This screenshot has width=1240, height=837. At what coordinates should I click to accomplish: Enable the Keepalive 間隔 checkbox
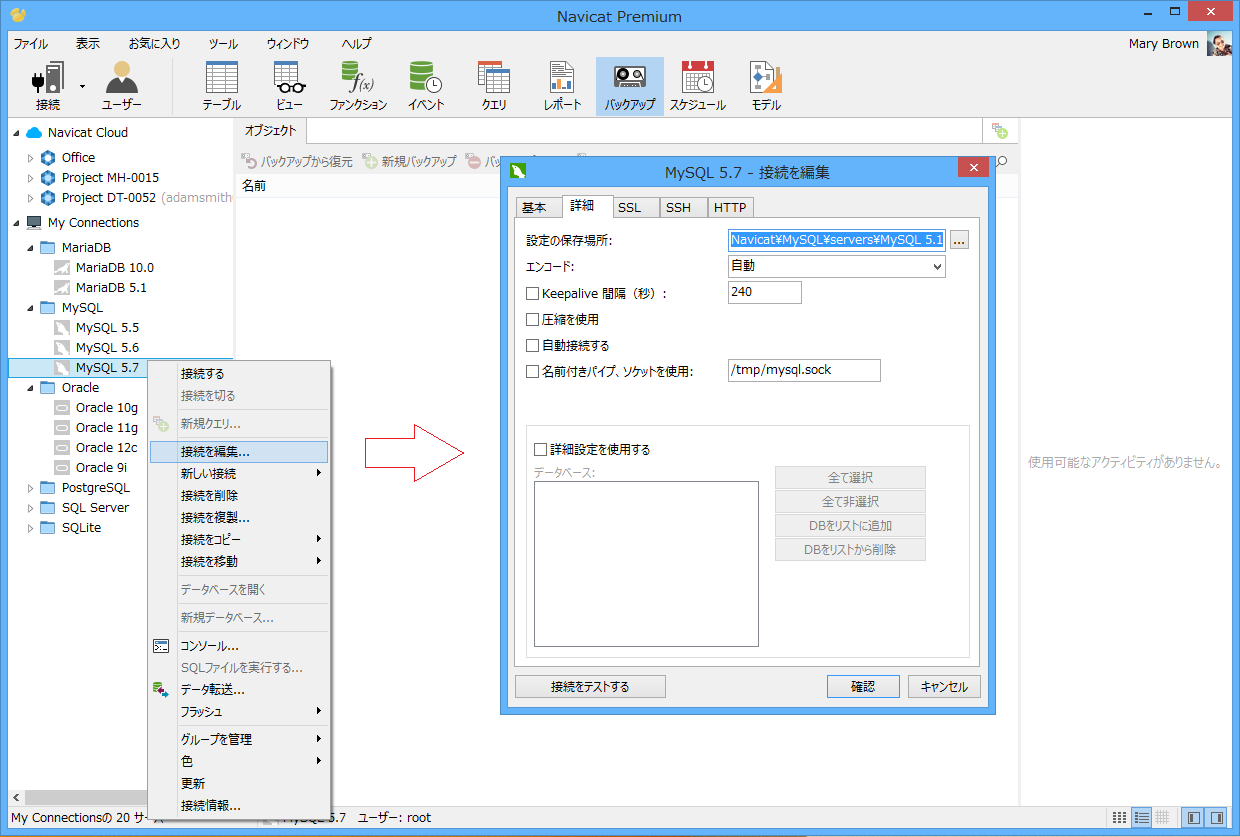(x=533, y=294)
